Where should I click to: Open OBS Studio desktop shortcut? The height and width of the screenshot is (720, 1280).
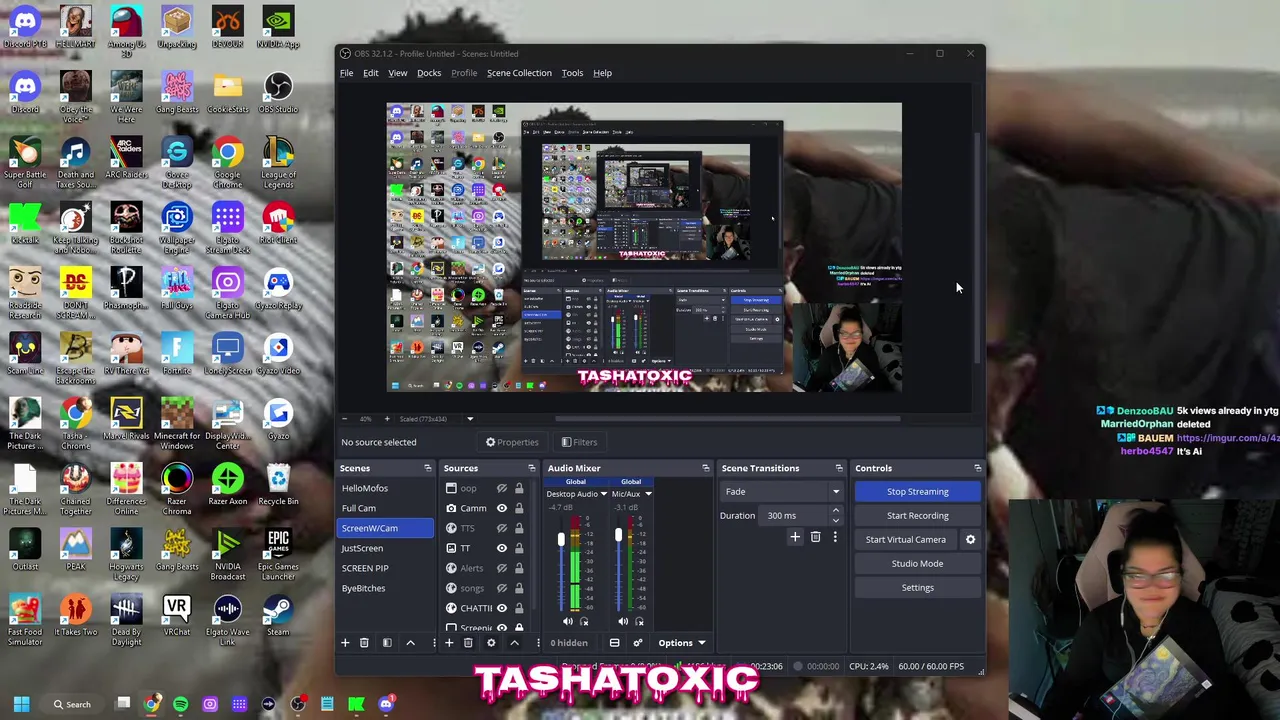pos(278,94)
